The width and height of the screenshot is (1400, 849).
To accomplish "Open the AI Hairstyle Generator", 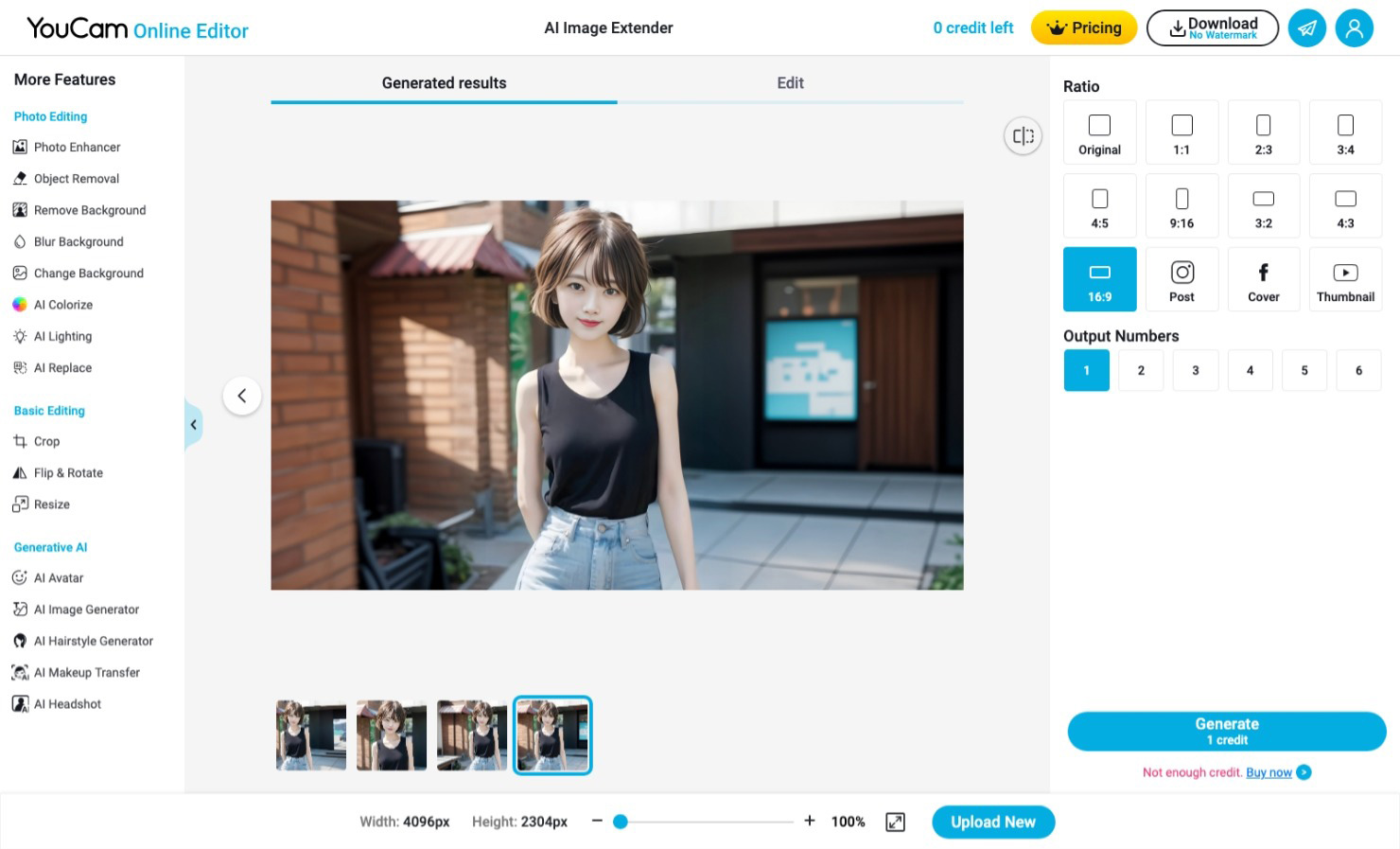I will 93,641.
